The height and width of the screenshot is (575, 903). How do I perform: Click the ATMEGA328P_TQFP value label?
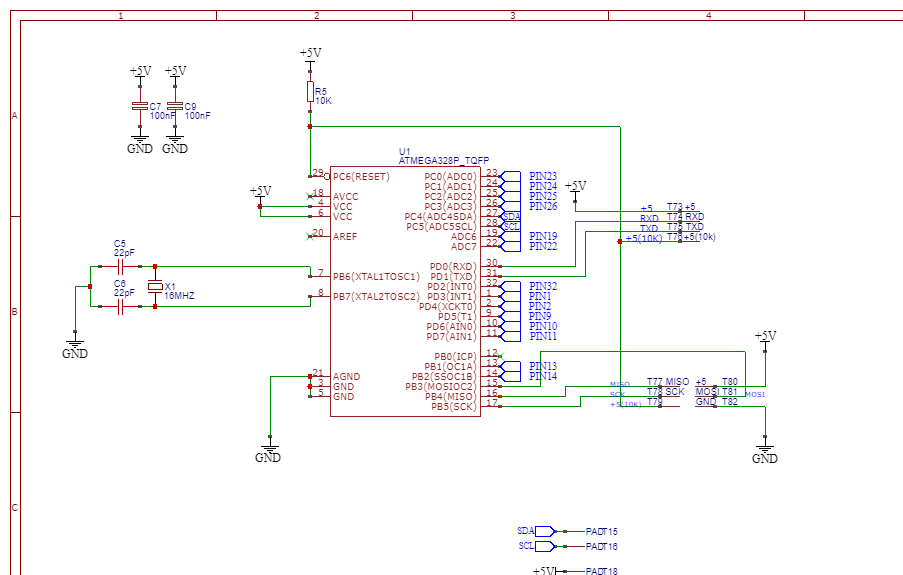click(444, 161)
